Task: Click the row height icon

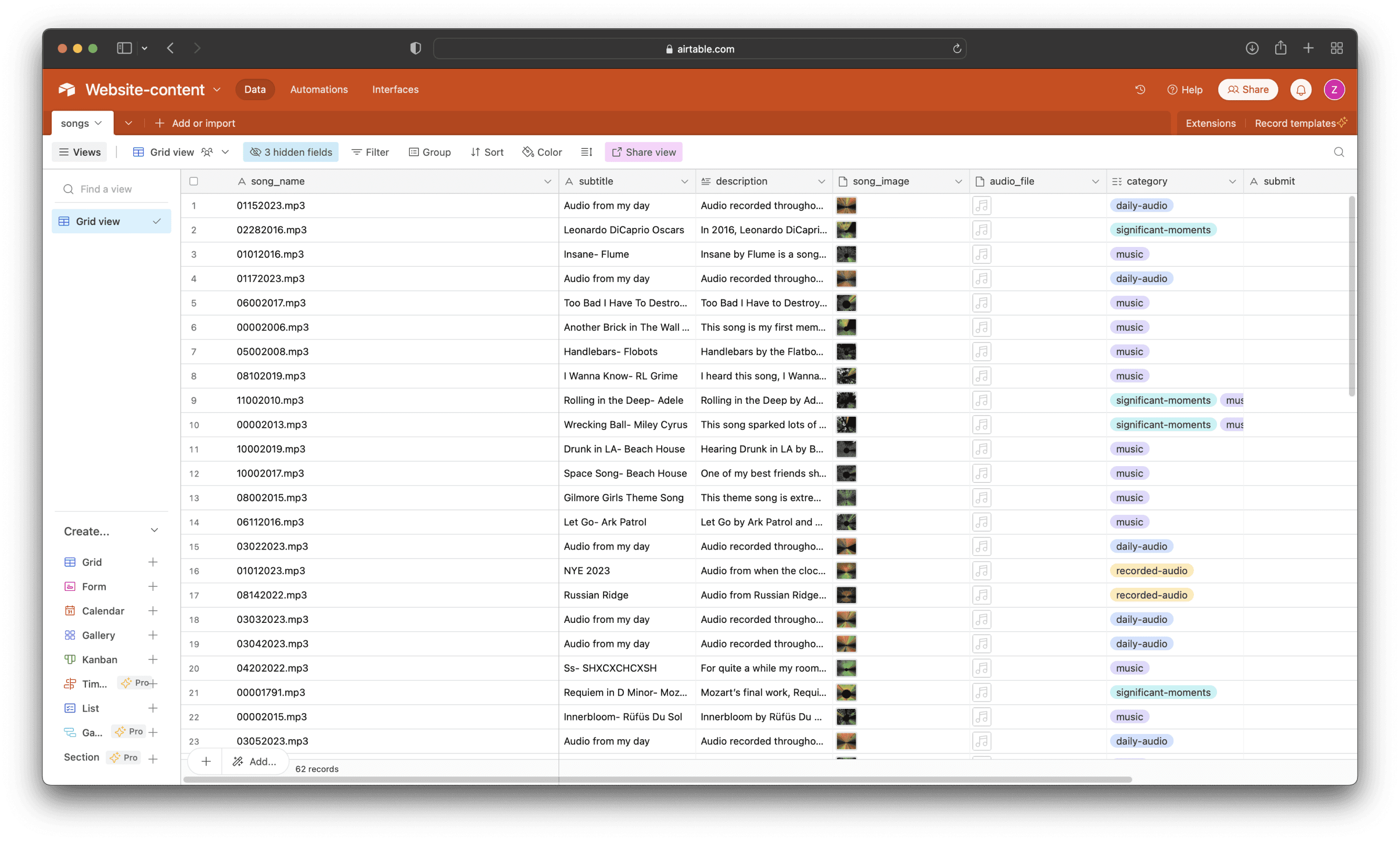Action: click(586, 152)
